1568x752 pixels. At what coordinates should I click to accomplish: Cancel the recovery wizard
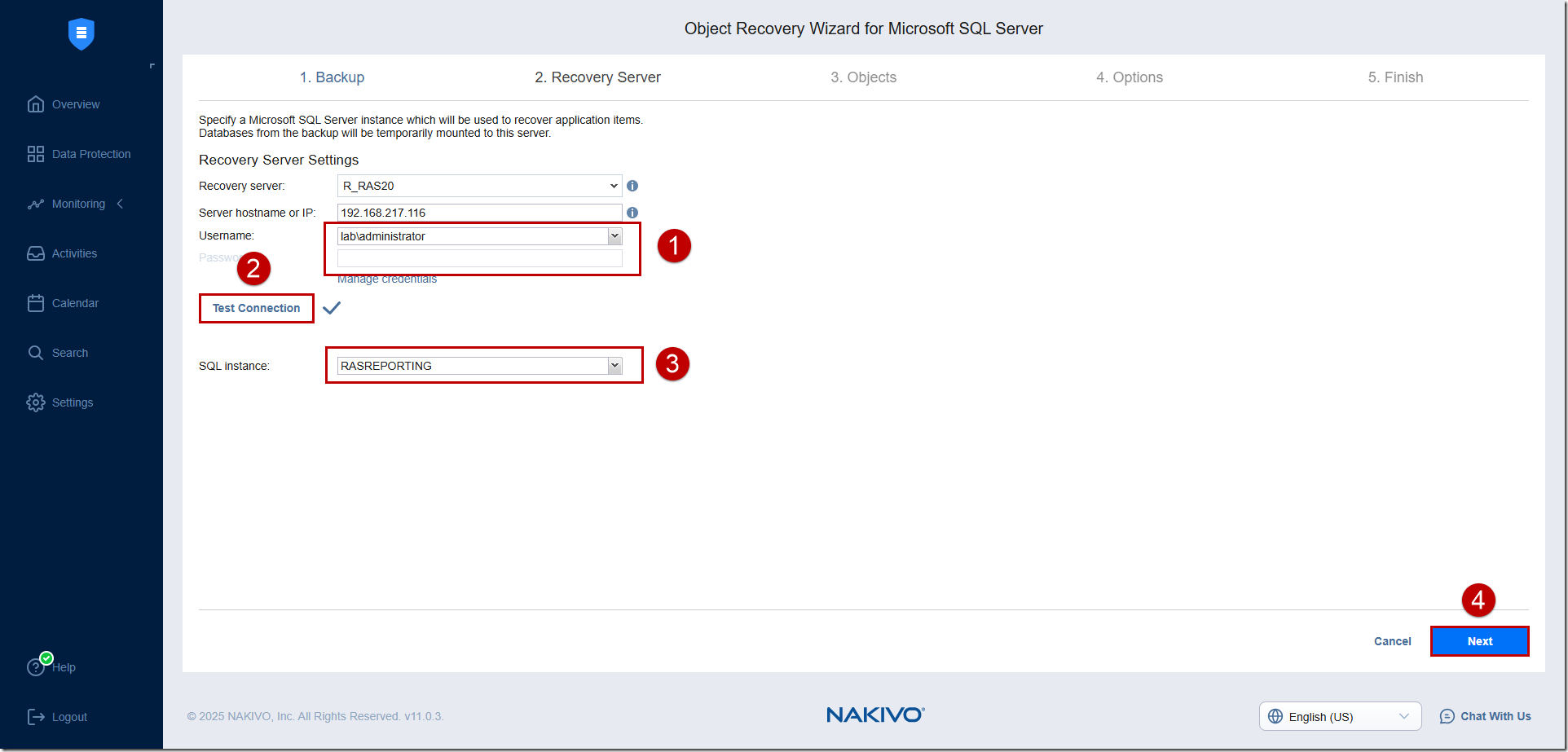1392,641
